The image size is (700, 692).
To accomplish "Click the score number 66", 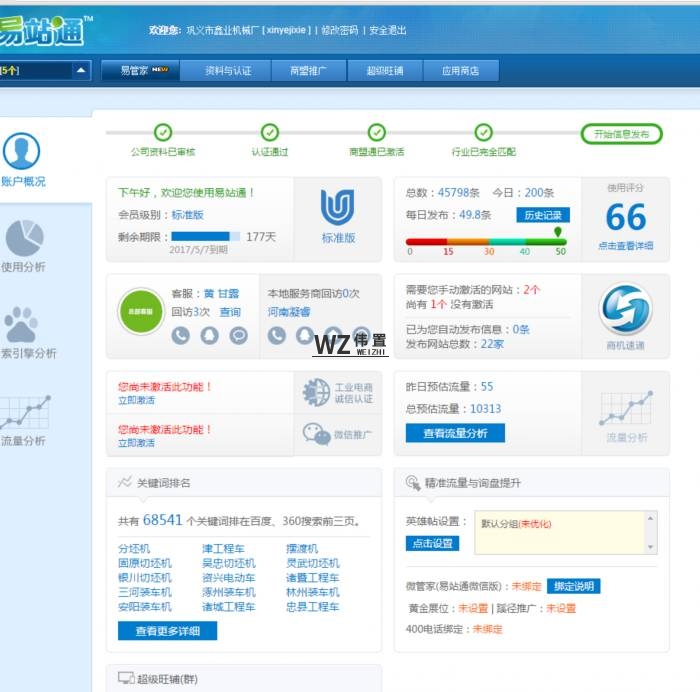I will (x=625, y=217).
